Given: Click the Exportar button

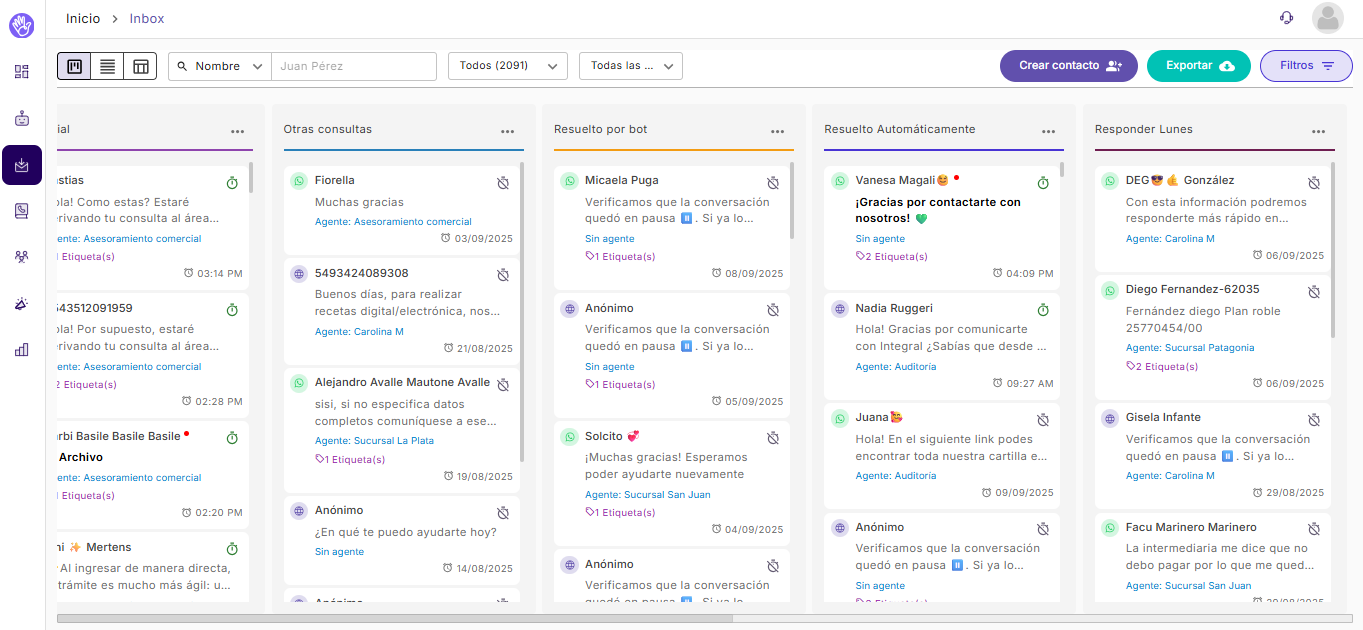Looking at the screenshot, I should [x=1198, y=66].
